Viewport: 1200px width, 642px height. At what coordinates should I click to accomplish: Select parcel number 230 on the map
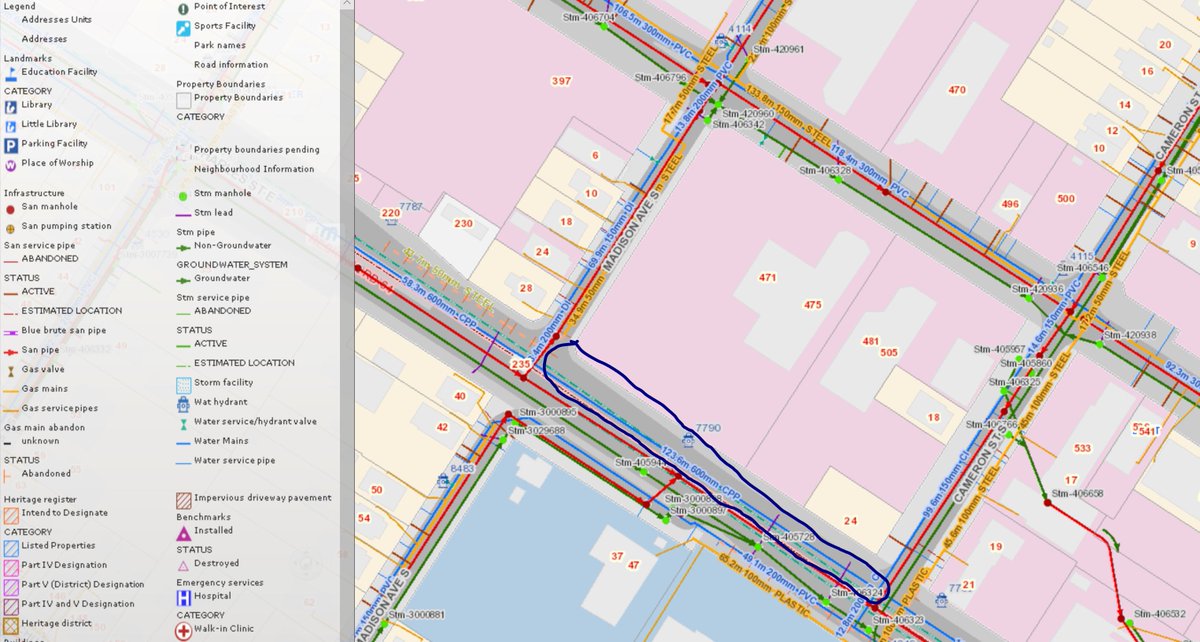463,224
